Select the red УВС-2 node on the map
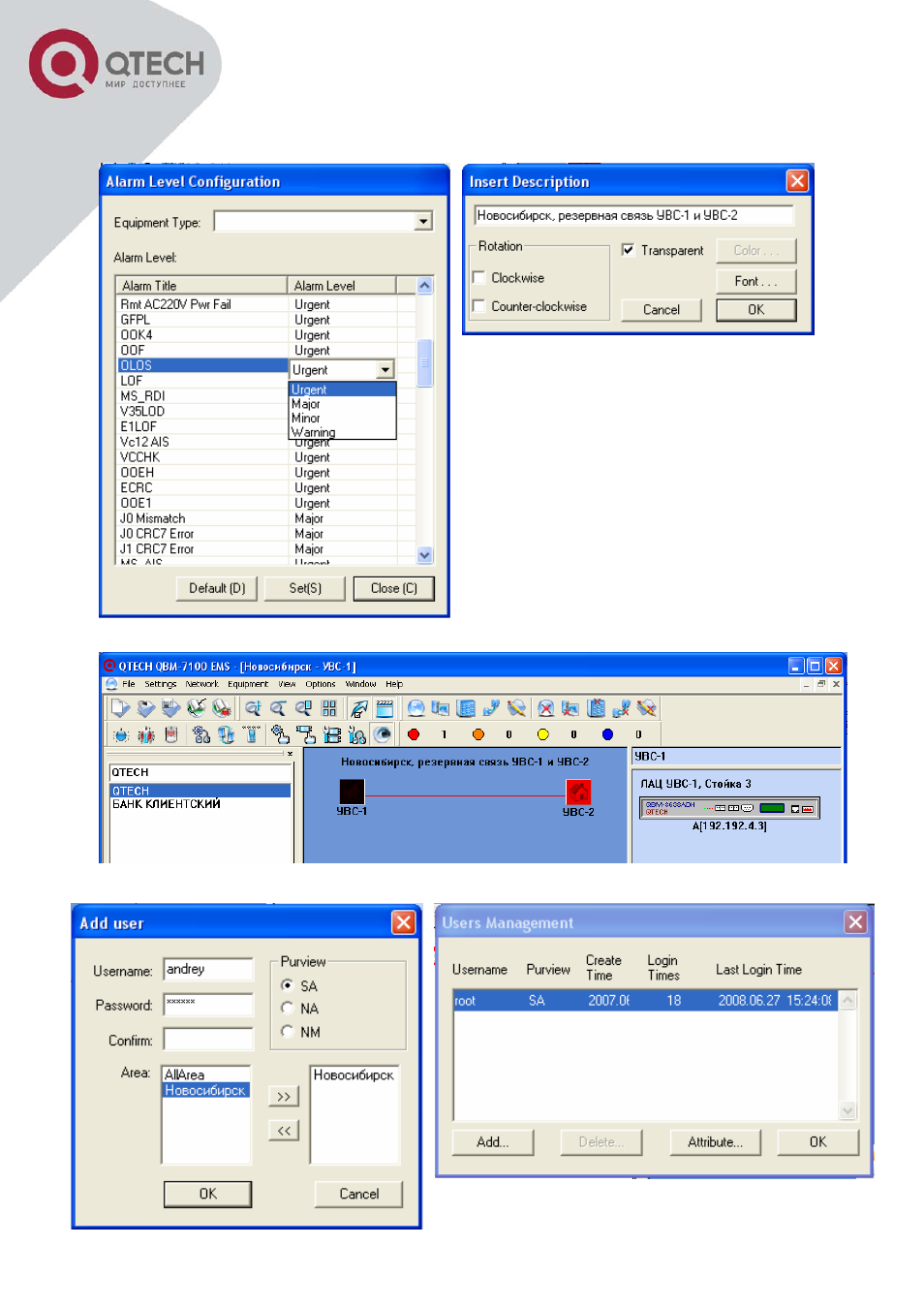Screen dimensions: 924x1308 click(578, 793)
